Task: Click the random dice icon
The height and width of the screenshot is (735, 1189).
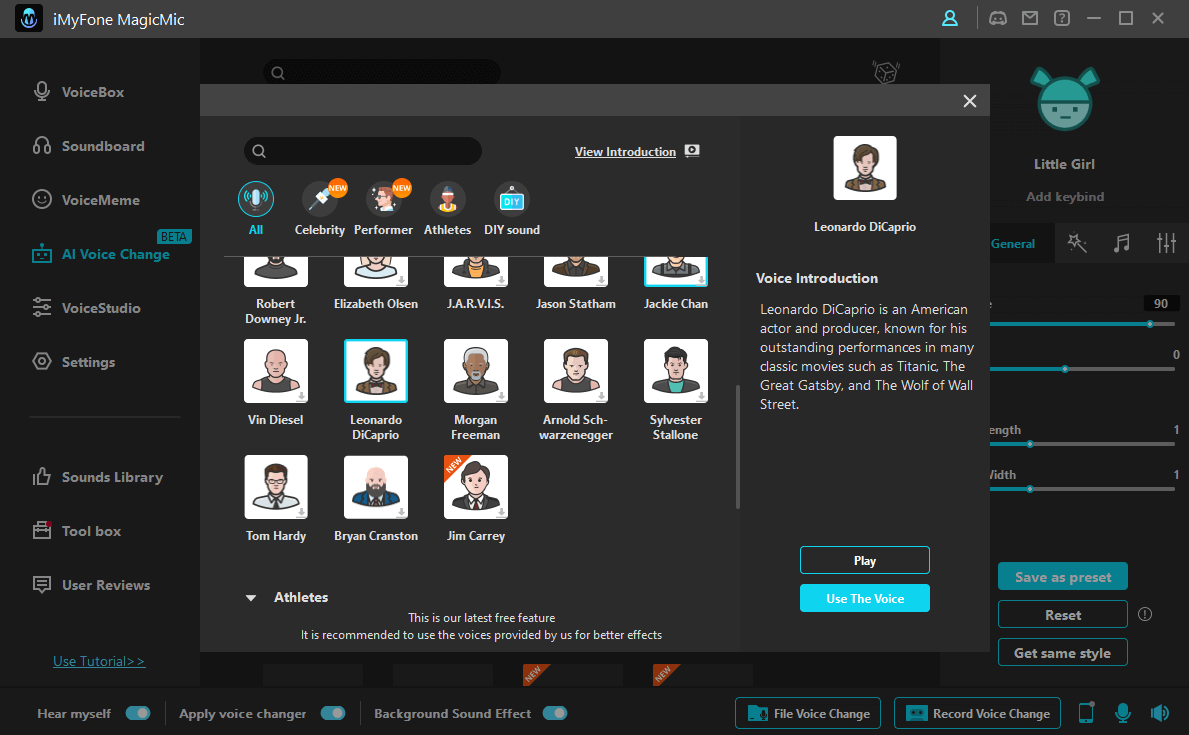Action: coord(885,73)
